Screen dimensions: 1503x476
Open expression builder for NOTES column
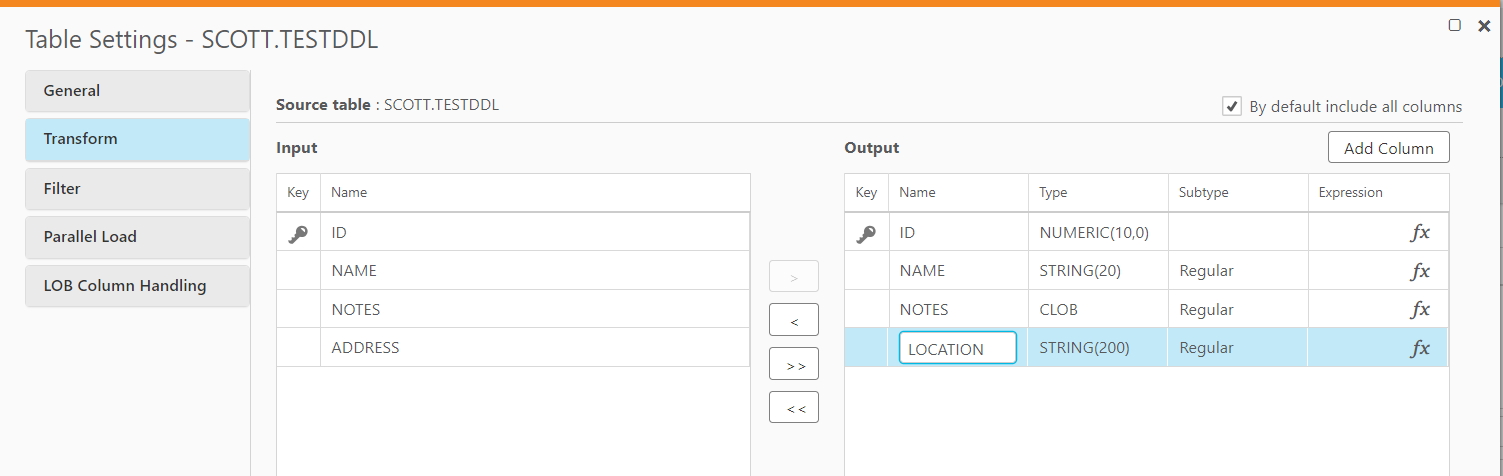click(1420, 310)
